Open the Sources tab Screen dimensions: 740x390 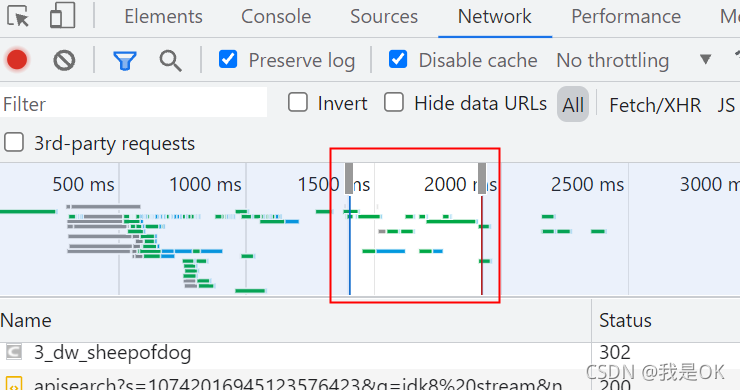(384, 17)
